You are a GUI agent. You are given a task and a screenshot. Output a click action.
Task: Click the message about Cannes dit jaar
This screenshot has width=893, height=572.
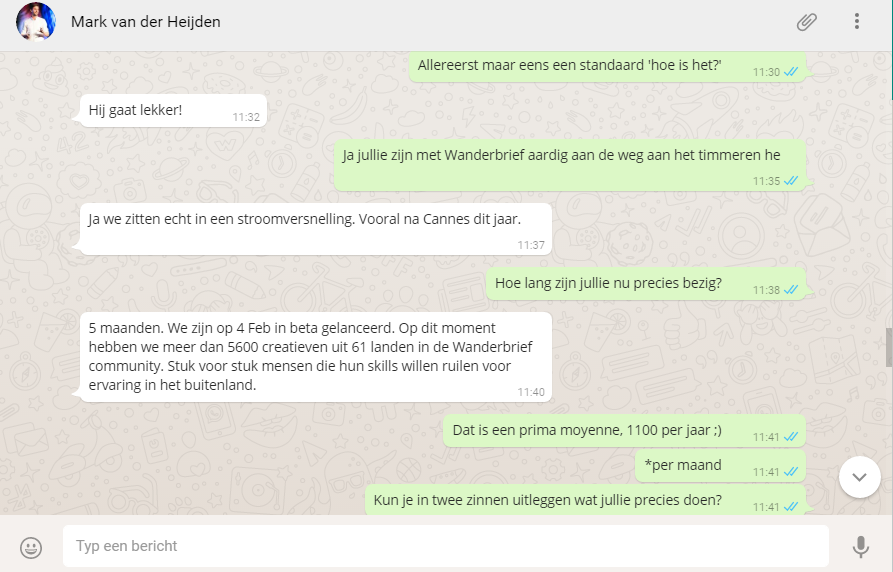pos(316,228)
